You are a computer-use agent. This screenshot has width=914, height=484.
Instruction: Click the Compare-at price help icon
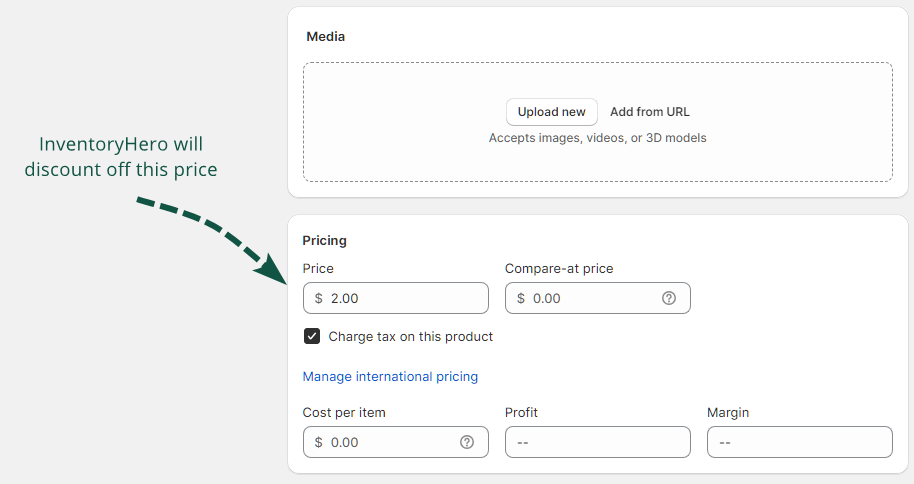(669, 298)
